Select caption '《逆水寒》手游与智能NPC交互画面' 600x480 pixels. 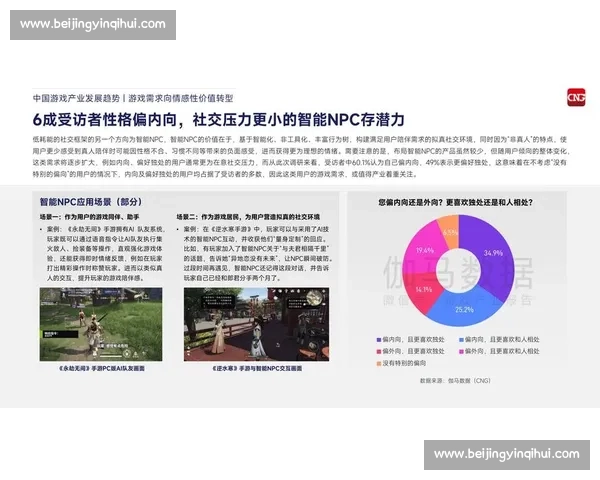point(257,368)
